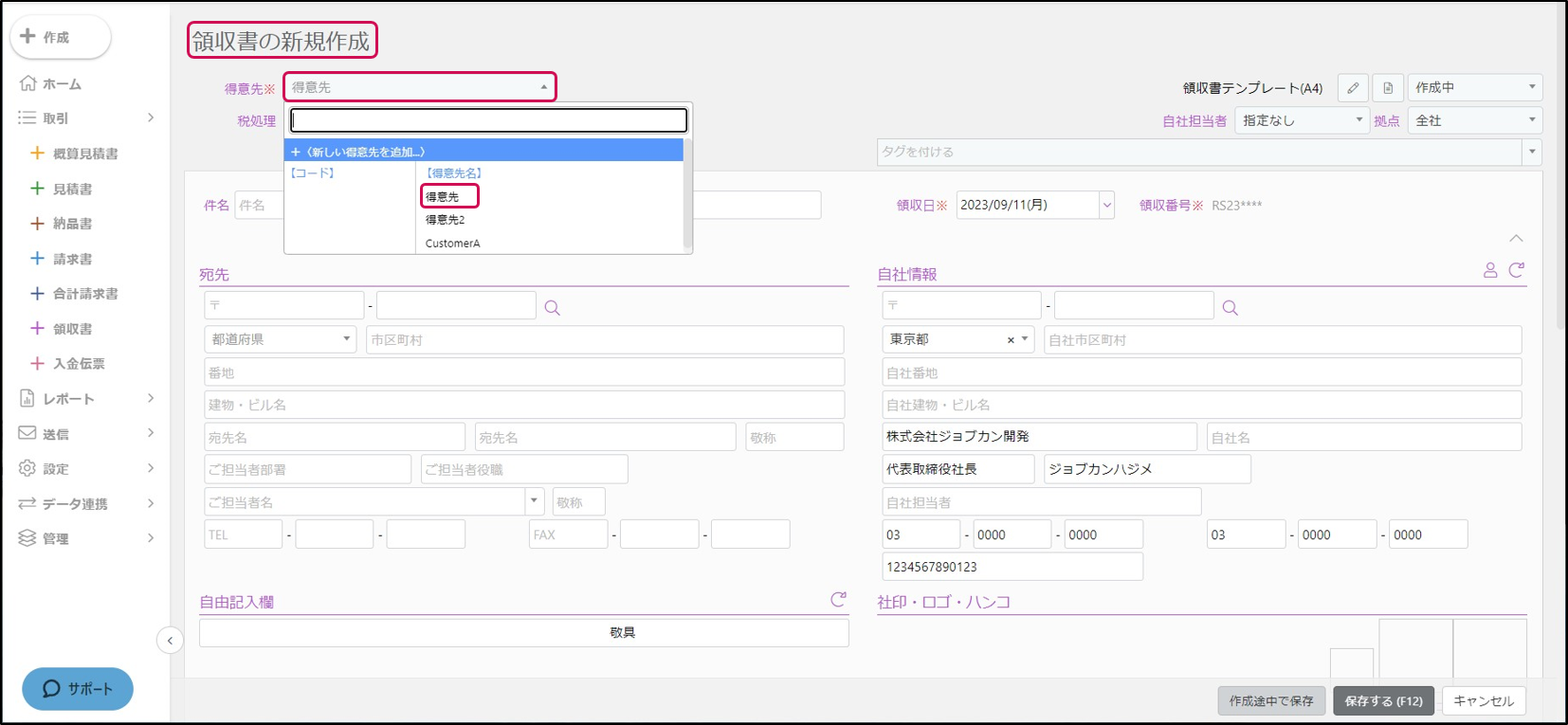Click the person icon in 自社情報 header
Image resolution: width=1568 pixels, height=725 pixels.
click(1490, 271)
